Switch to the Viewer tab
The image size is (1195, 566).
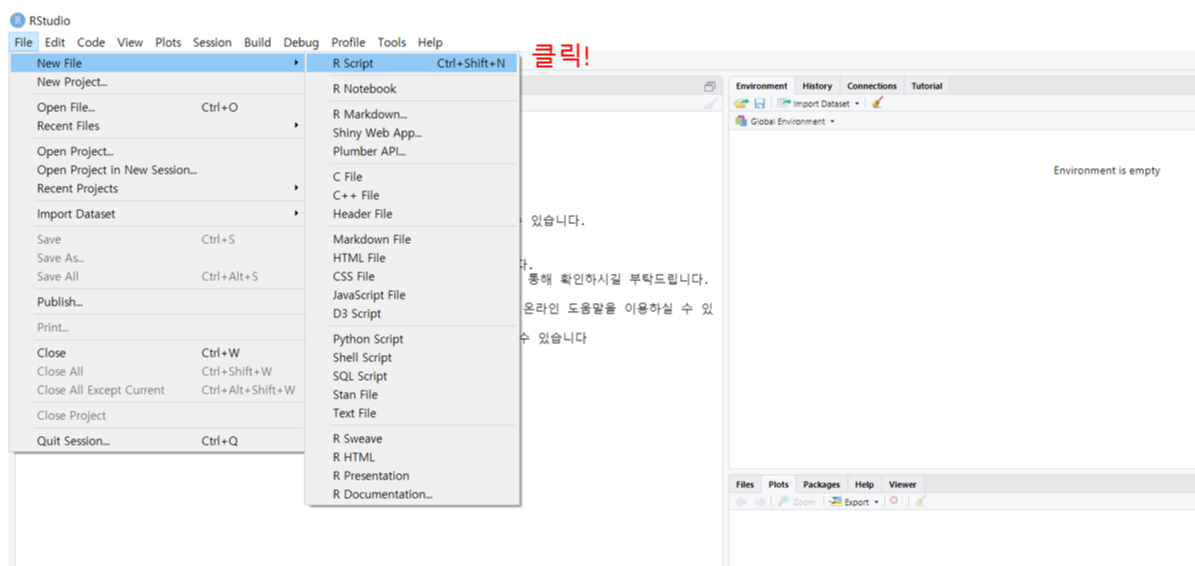(902, 484)
